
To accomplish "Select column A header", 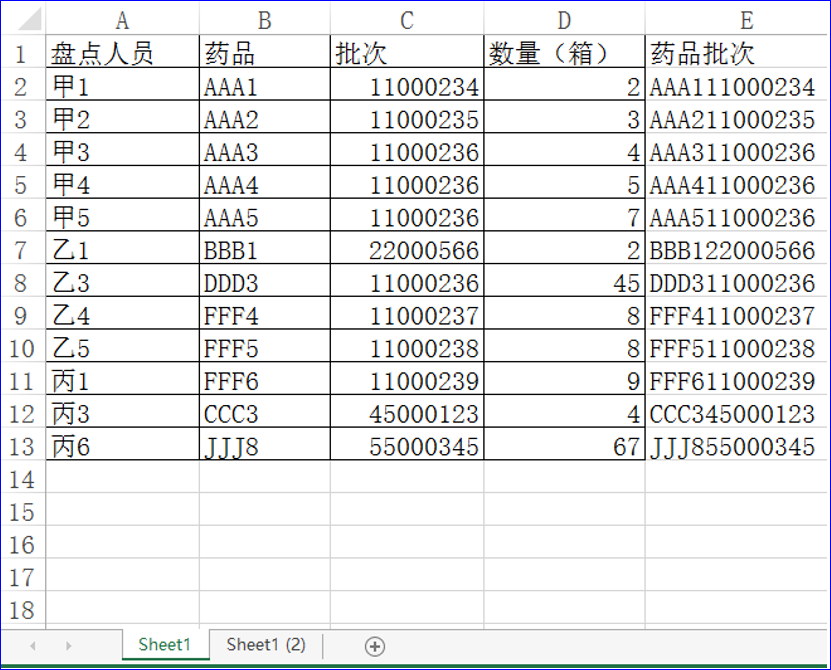I will pos(122,20).
